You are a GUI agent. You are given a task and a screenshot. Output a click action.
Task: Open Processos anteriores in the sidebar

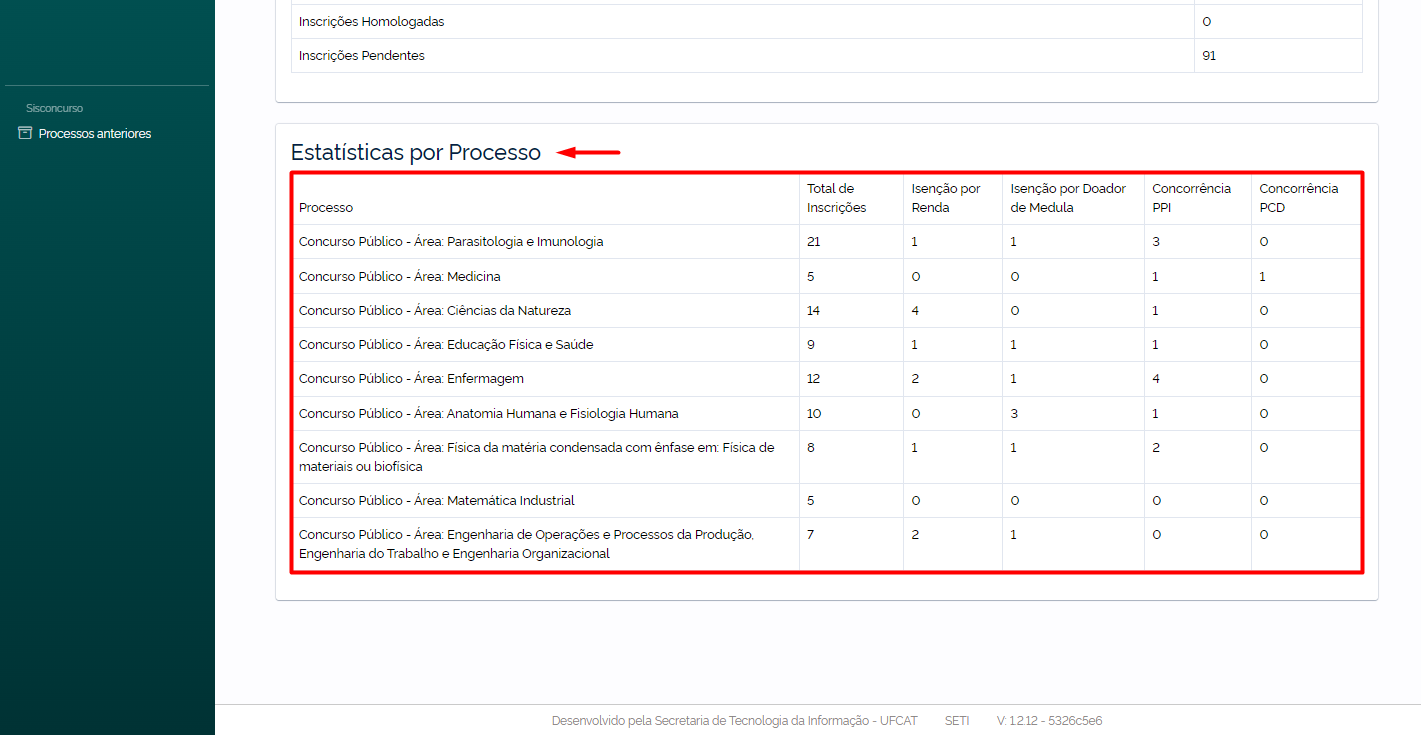tap(95, 134)
